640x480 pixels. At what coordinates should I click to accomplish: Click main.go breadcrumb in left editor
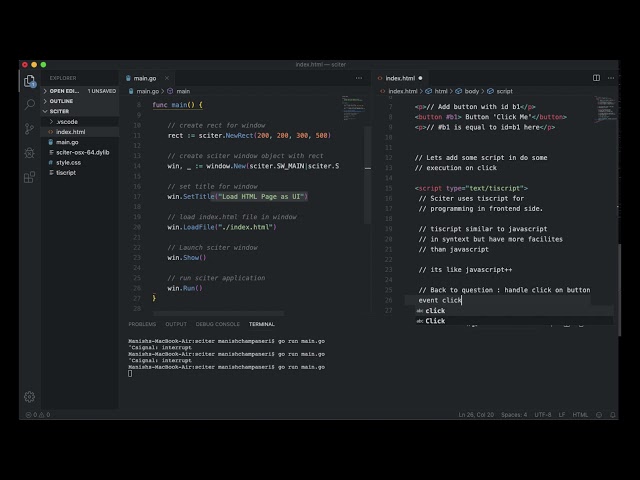tap(144, 91)
